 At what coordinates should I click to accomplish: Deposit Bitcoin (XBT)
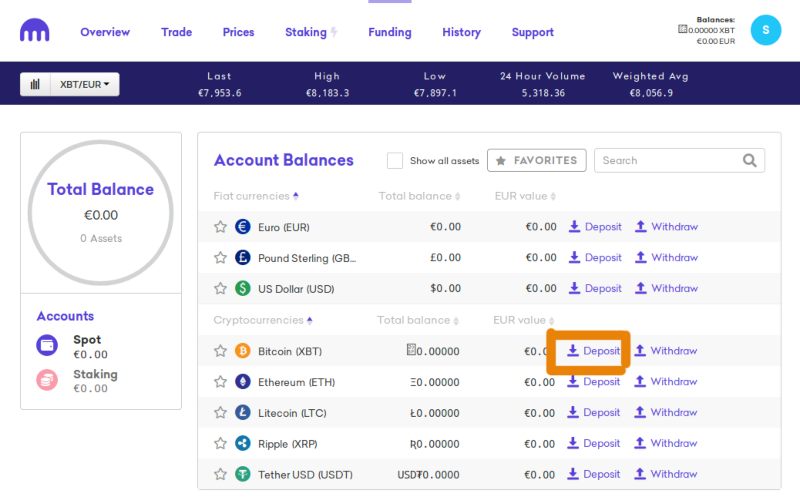pyautogui.click(x=594, y=351)
